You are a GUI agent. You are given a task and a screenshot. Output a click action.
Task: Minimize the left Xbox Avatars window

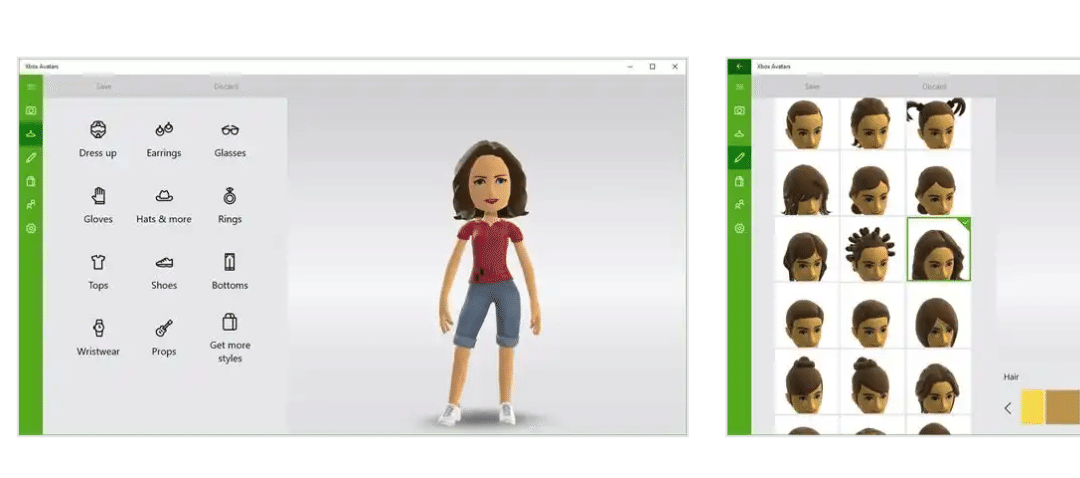click(x=630, y=67)
